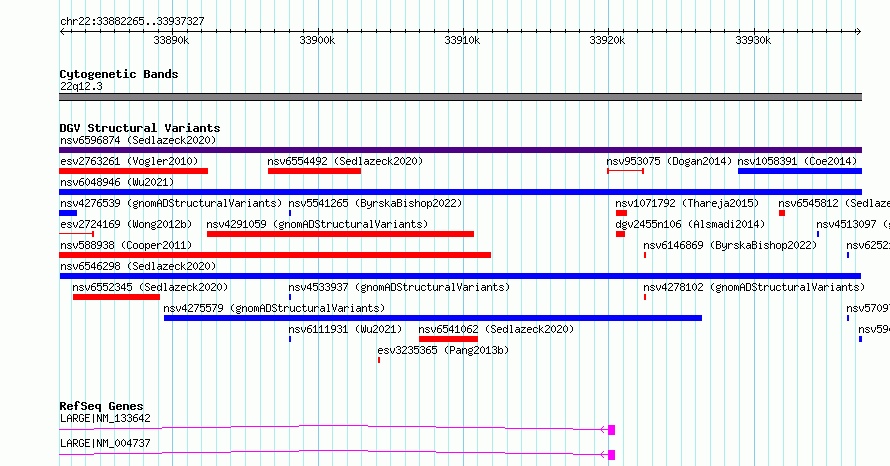Click the DGV Structural Variants track title
This screenshot has width=890, height=466.
140,128
